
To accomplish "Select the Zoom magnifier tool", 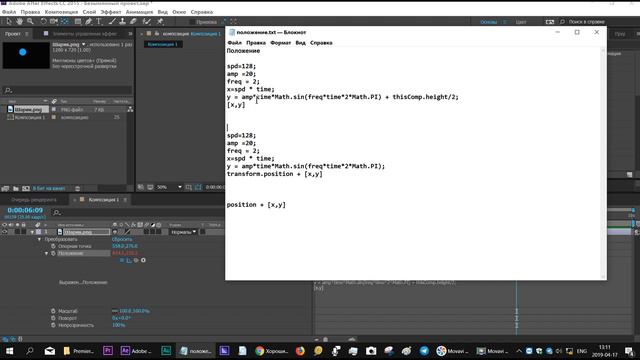I will 30,21.
